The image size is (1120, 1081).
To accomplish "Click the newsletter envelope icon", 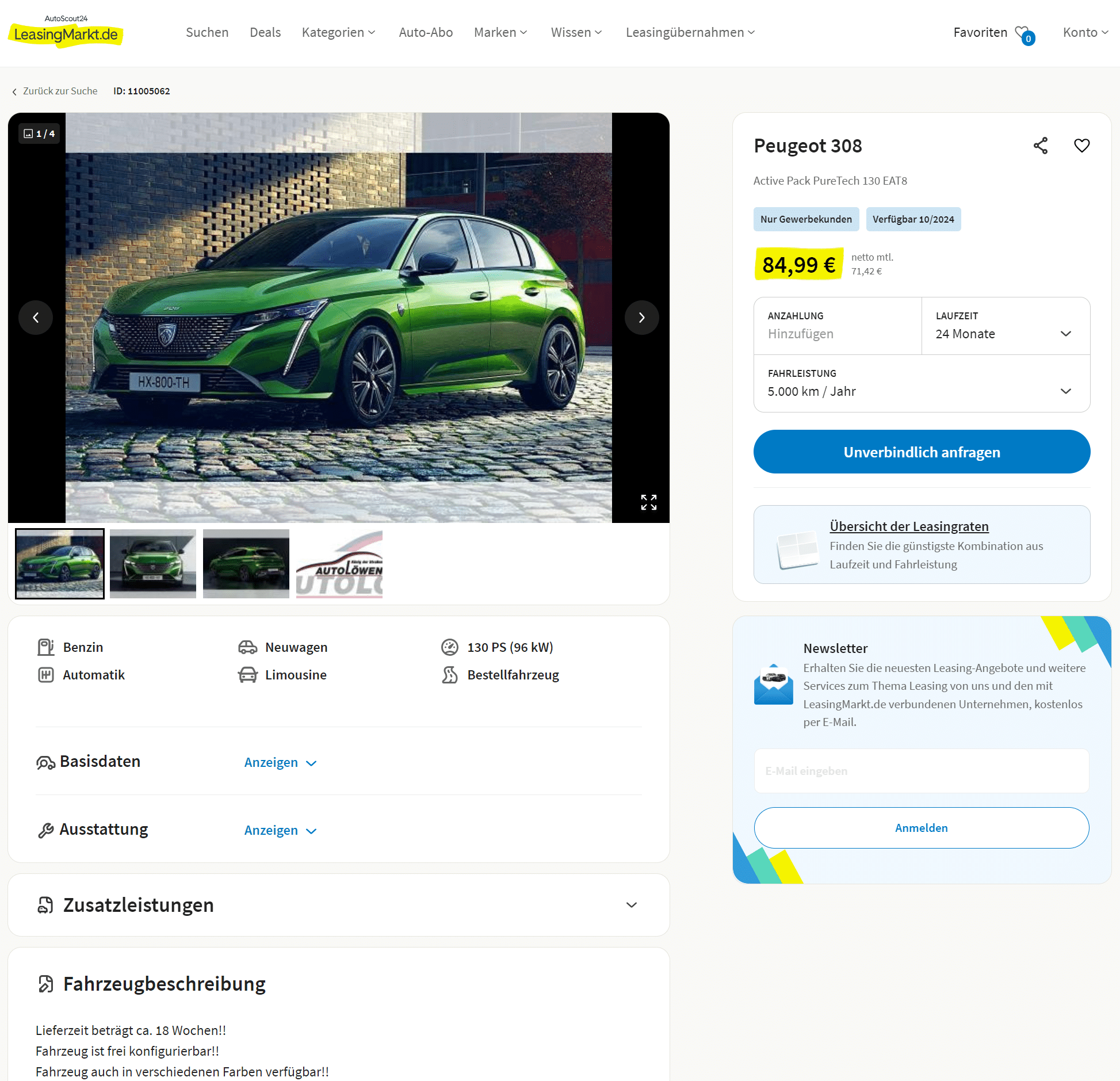I will pyautogui.click(x=773, y=684).
